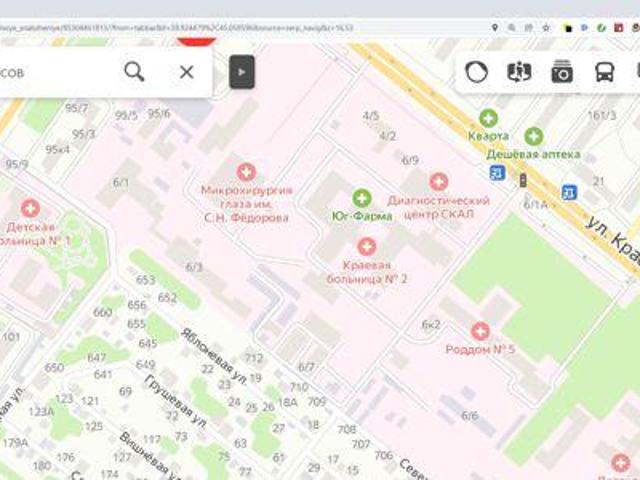Click the zoom magnifier in the address bar

pyautogui.click(x=511, y=28)
